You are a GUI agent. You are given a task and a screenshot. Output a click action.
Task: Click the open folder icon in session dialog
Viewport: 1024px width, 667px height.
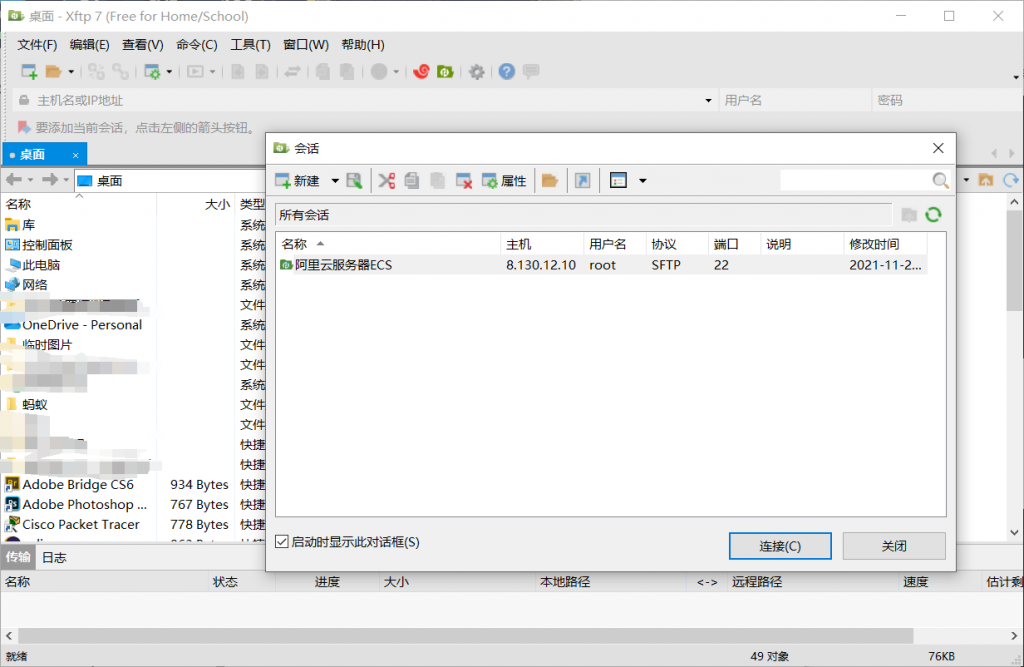(x=550, y=181)
